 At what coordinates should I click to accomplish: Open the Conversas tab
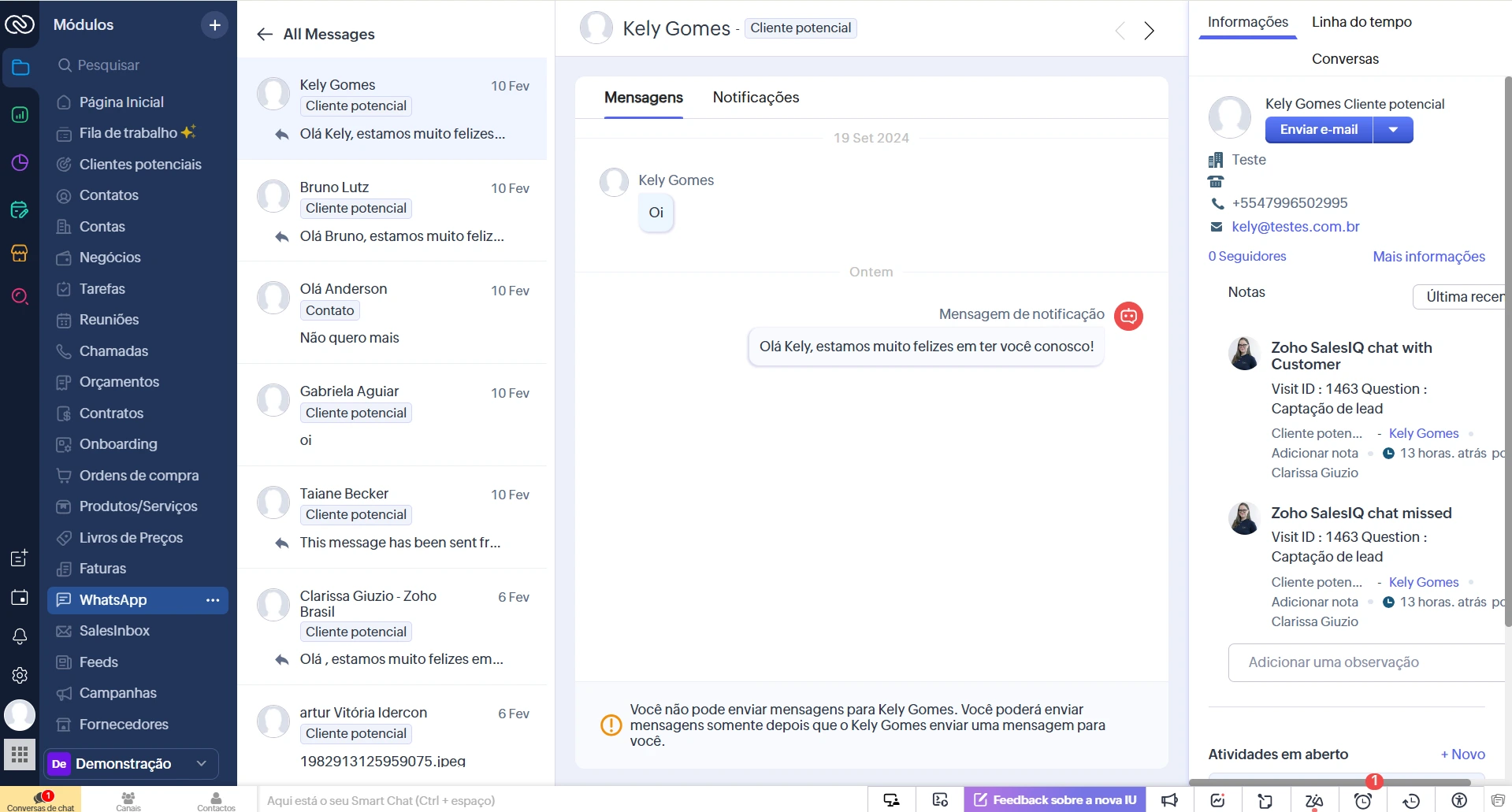point(1345,59)
